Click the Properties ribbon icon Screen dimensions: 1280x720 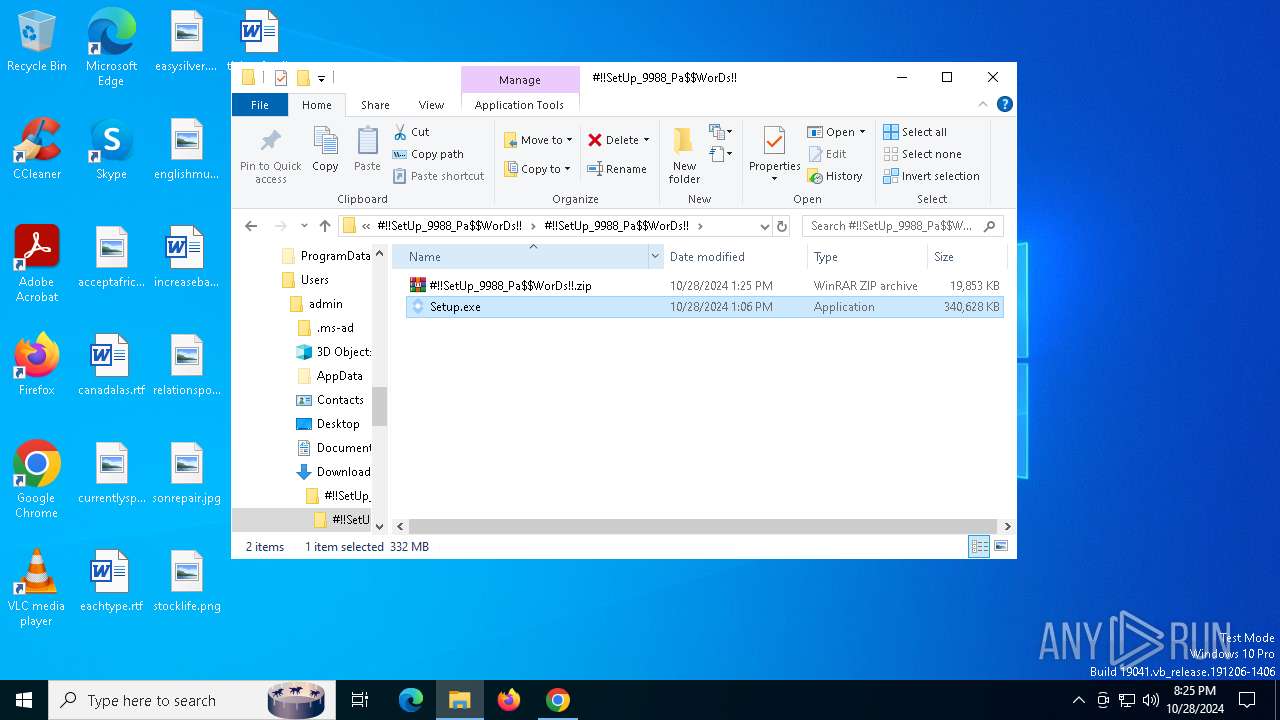point(774,155)
